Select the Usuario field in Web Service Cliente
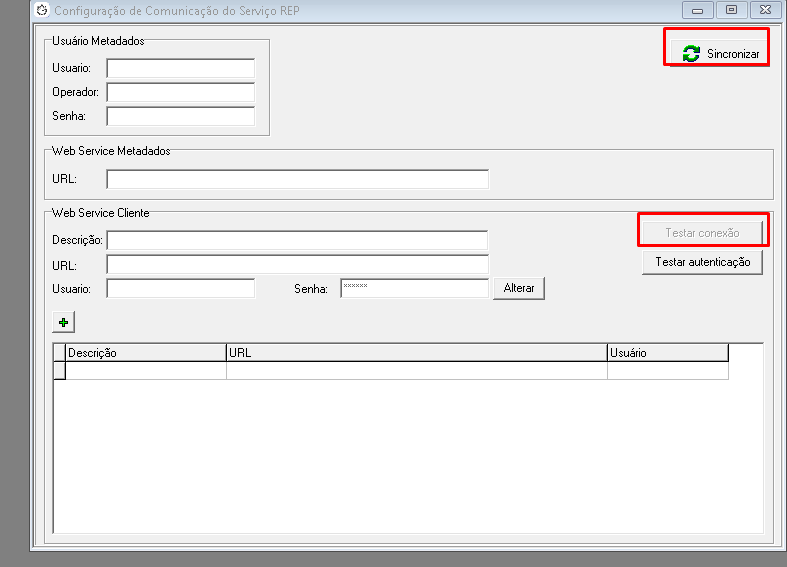The width and height of the screenshot is (787, 567). click(x=181, y=288)
